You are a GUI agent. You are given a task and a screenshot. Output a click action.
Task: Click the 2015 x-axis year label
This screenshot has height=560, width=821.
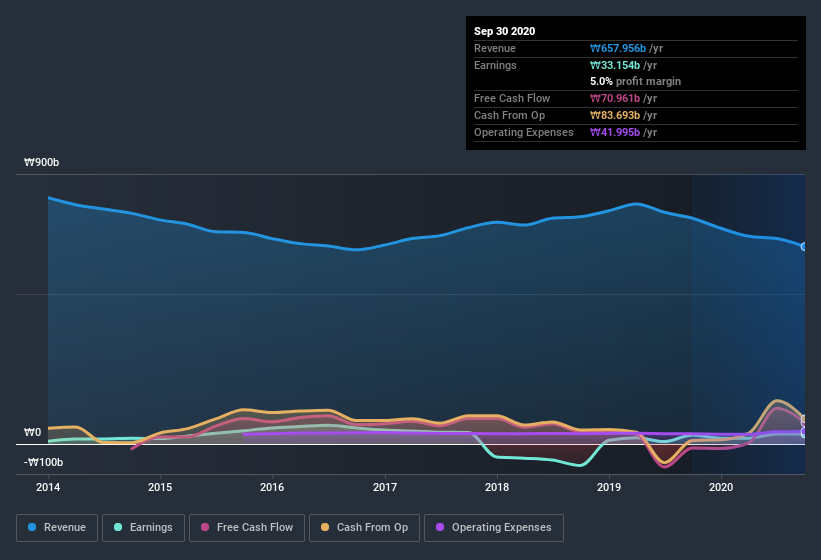pyautogui.click(x=160, y=487)
